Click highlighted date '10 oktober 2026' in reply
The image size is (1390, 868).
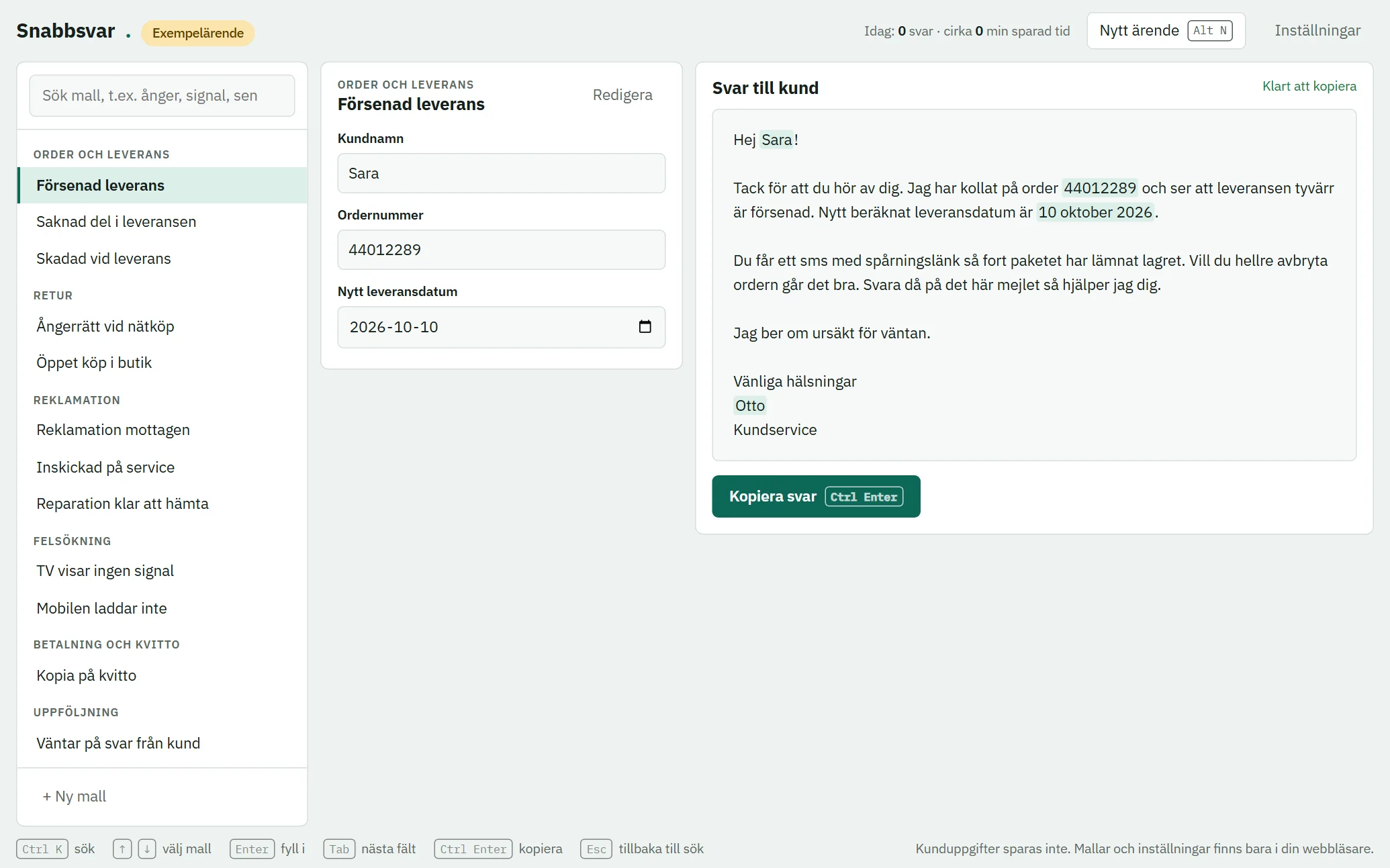[1095, 212]
